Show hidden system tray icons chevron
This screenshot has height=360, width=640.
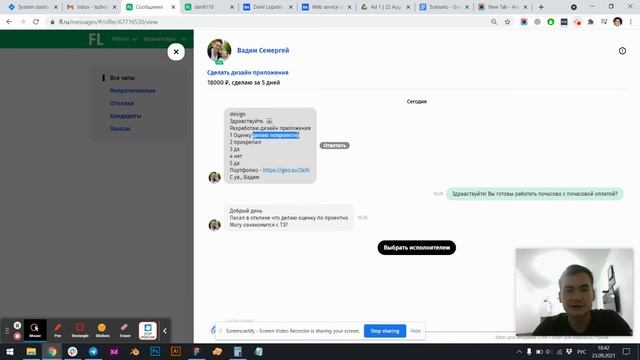click(x=519, y=351)
